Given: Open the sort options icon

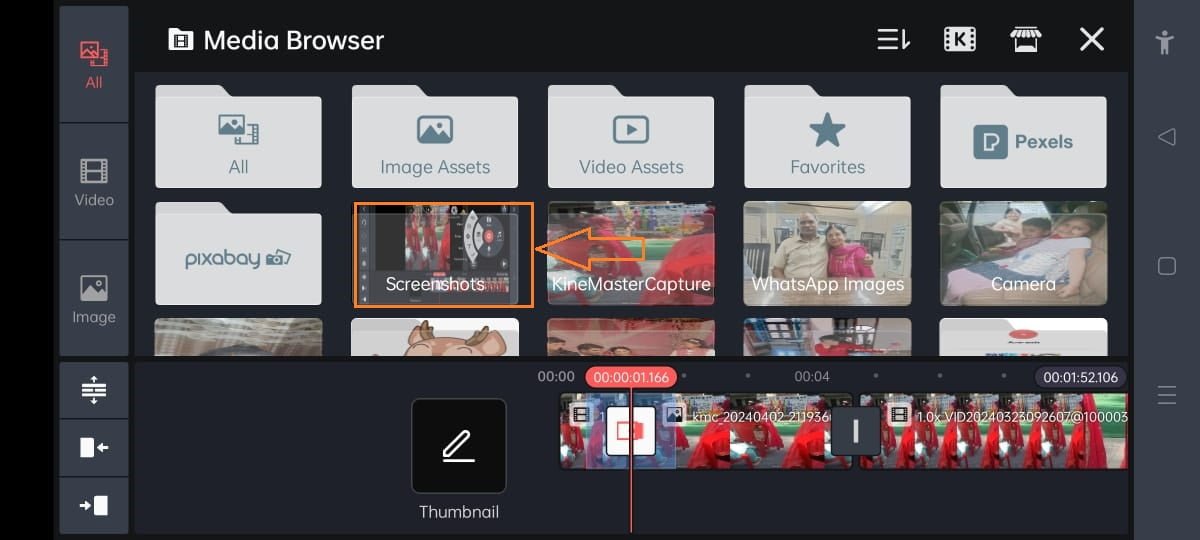Looking at the screenshot, I should tap(893, 40).
